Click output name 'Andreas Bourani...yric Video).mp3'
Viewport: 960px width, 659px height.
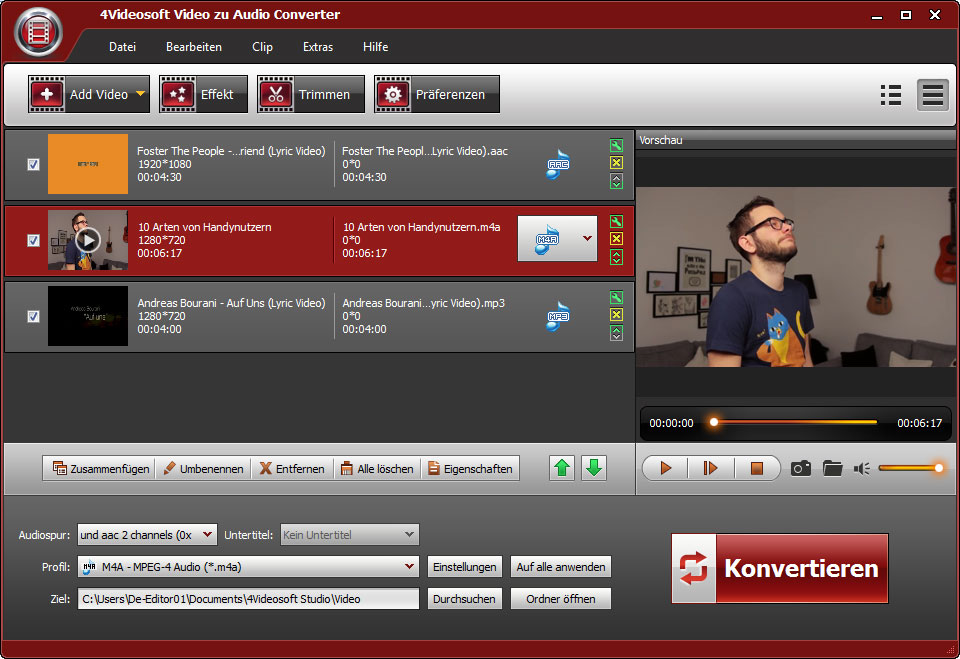[x=424, y=303]
